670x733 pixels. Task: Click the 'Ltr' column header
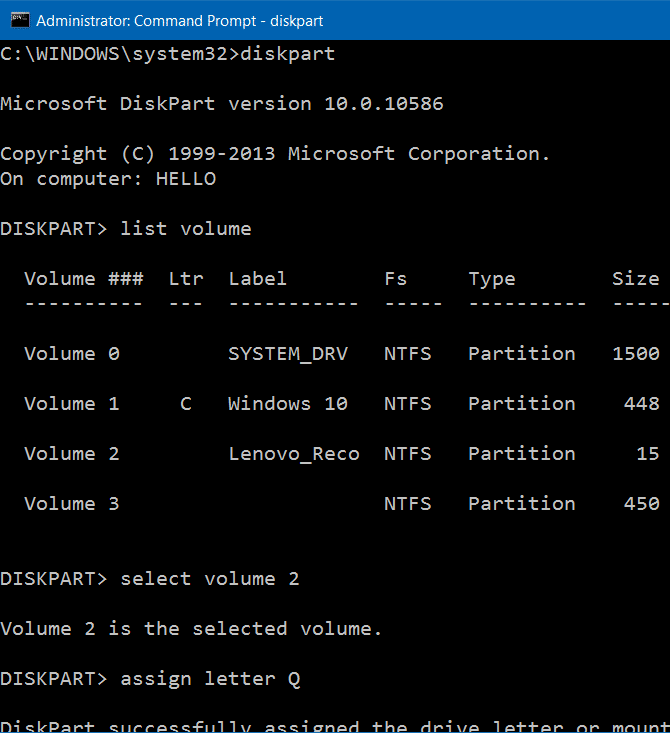pyautogui.click(x=186, y=279)
